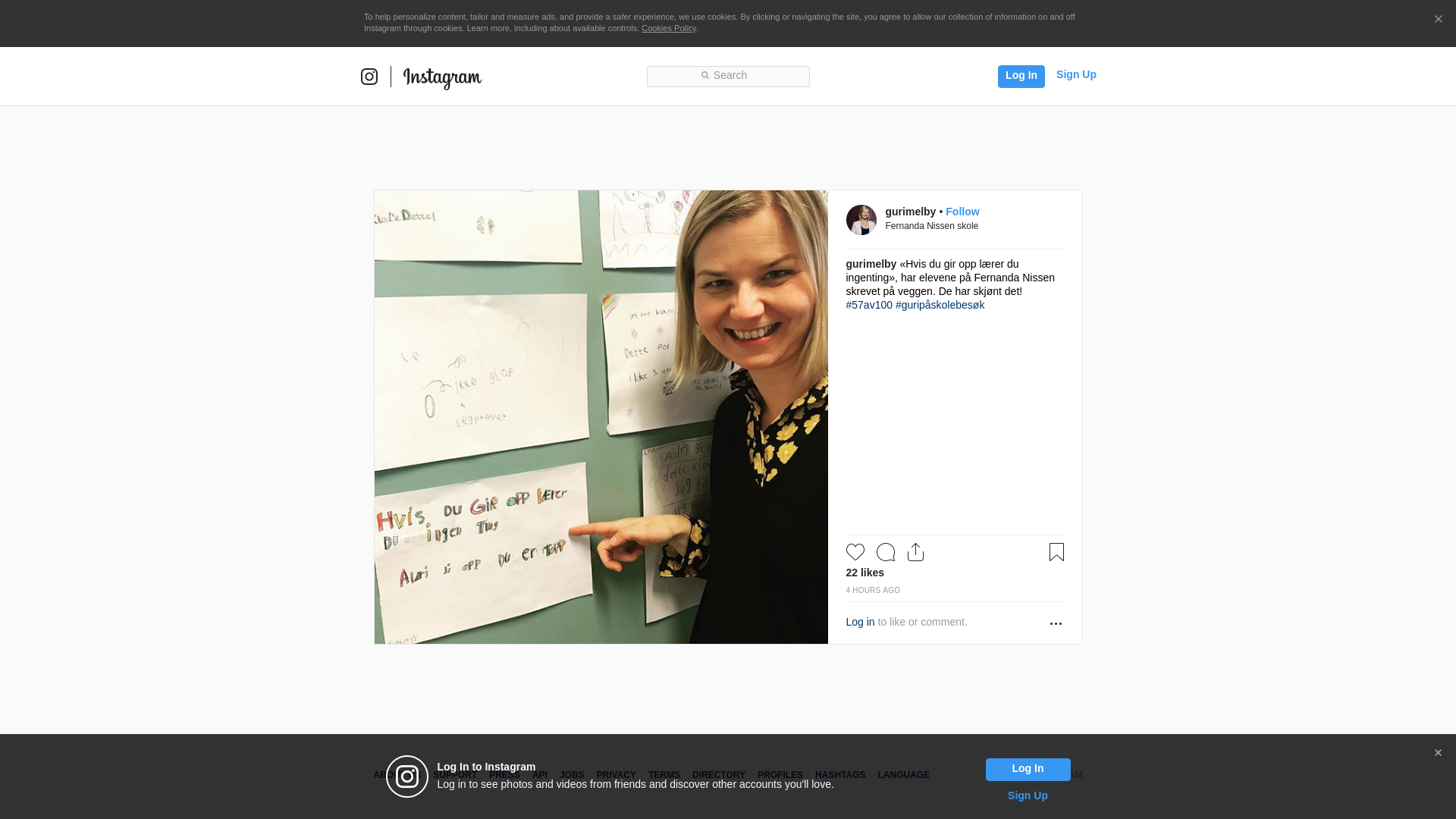The image size is (1456, 819).
Task: Open comments via speech bubble icon
Action: [x=886, y=552]
